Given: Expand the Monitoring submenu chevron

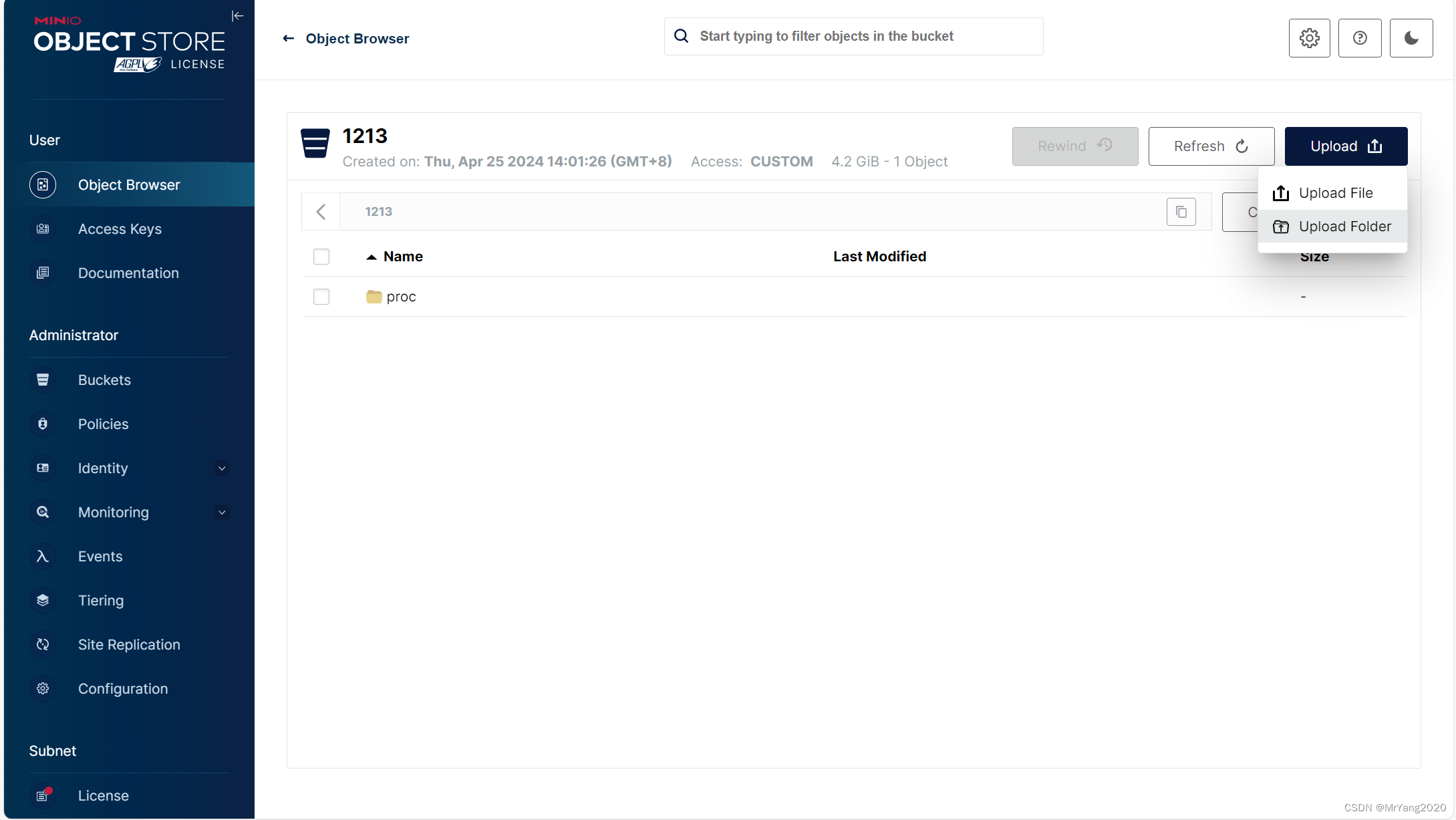Looking at the screenshot, I should pyautogui.click(x=222, y=513).
